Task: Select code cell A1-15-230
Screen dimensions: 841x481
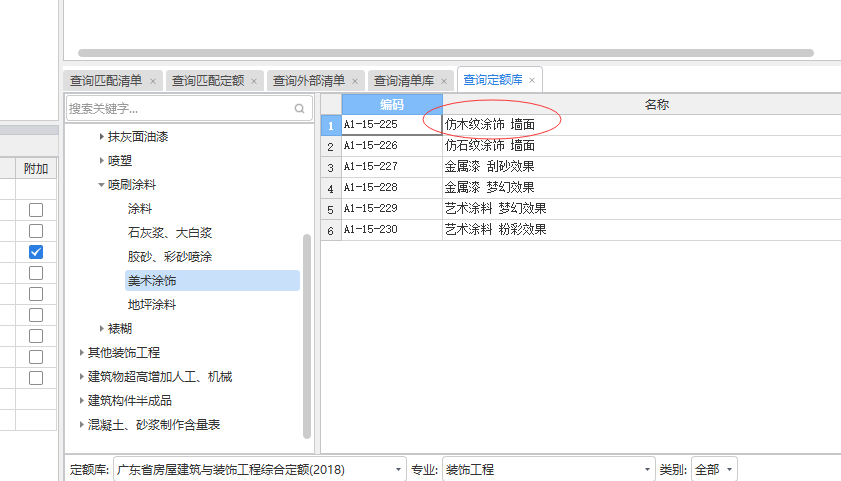Action: click(x=392, y=230)
